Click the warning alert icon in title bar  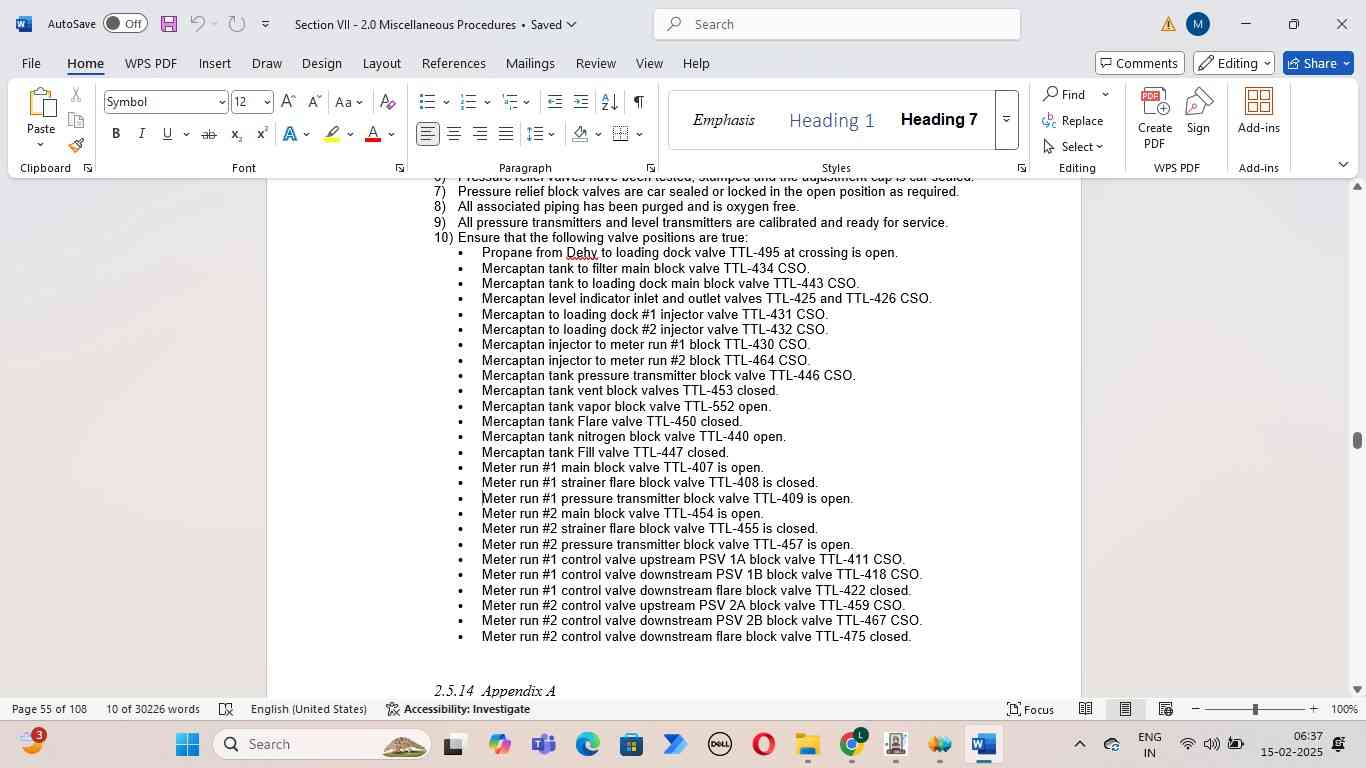(x=1168, y=24)
